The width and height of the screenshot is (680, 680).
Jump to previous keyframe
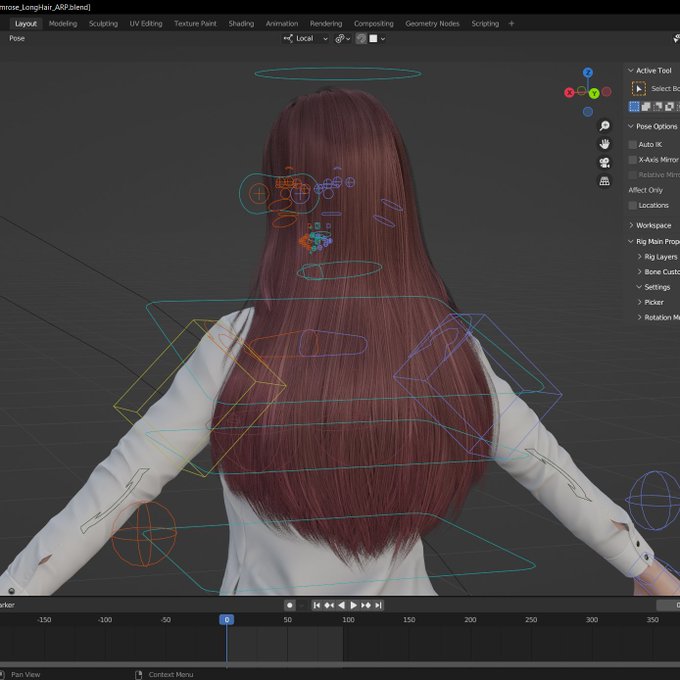[x=329, y=605]
